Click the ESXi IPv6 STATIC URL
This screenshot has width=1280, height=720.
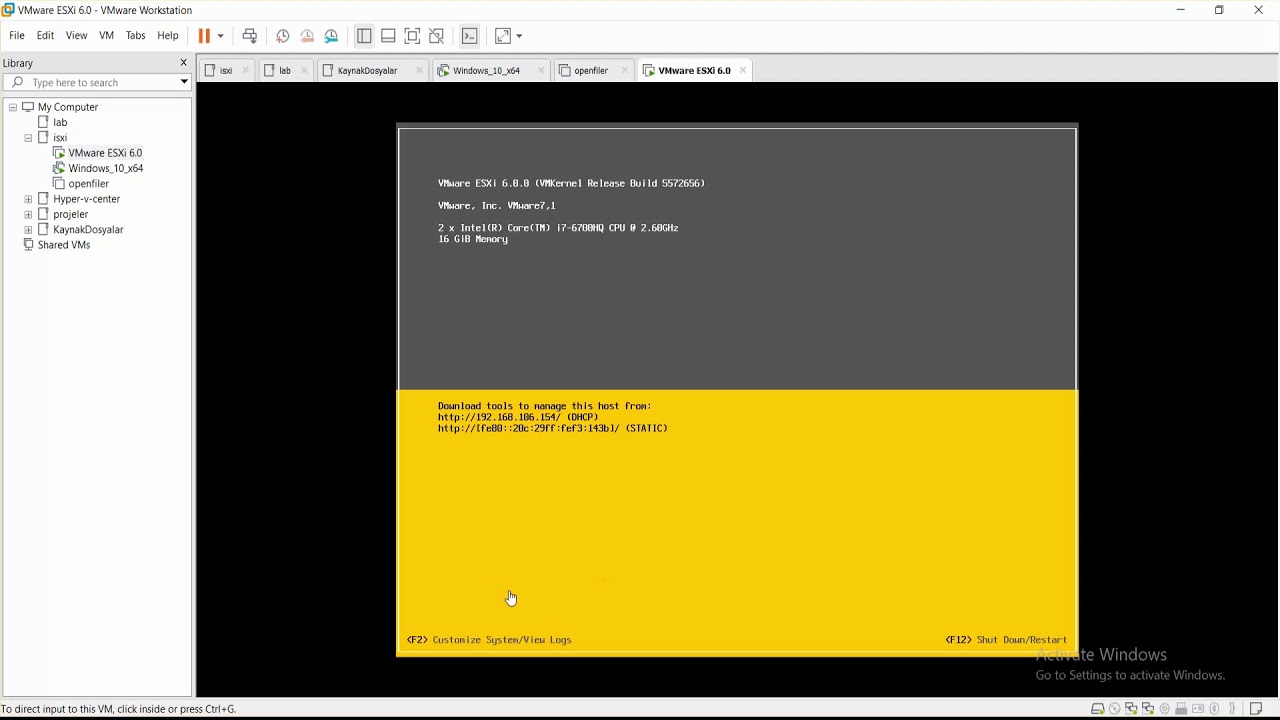553,429
